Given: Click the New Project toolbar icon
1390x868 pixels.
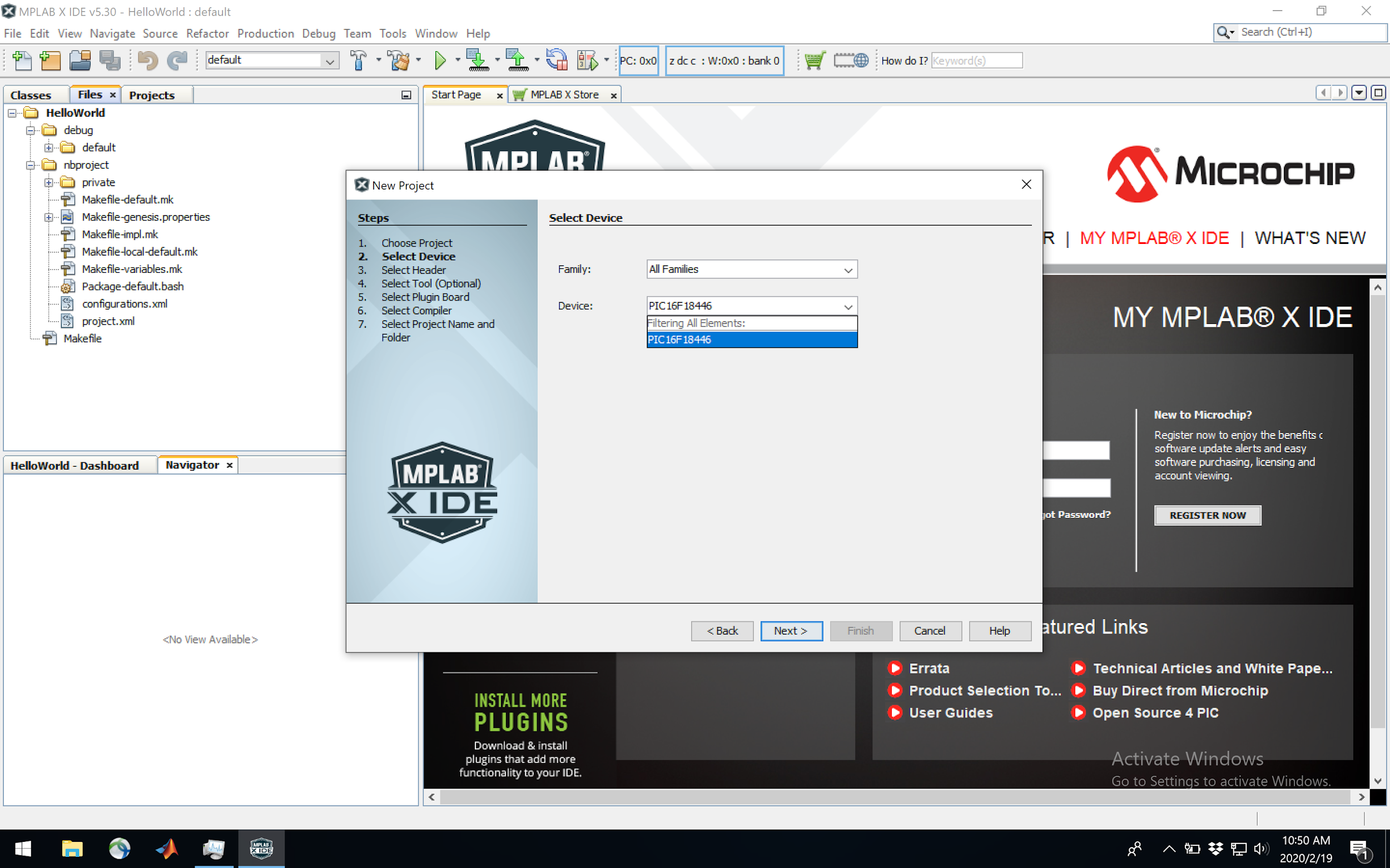Looking at the screenshot, I should tap(51, 60).
